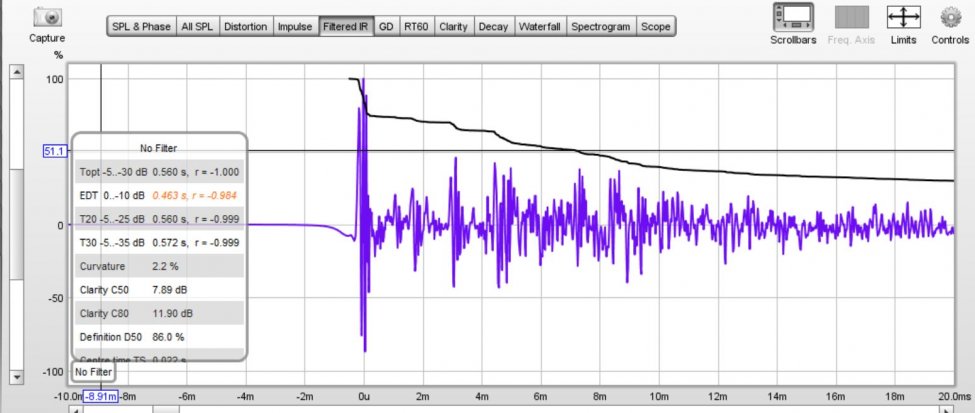Open the Impulse tab
The width and height of the screenshot is (975, 413).
(x=295, y=27)
